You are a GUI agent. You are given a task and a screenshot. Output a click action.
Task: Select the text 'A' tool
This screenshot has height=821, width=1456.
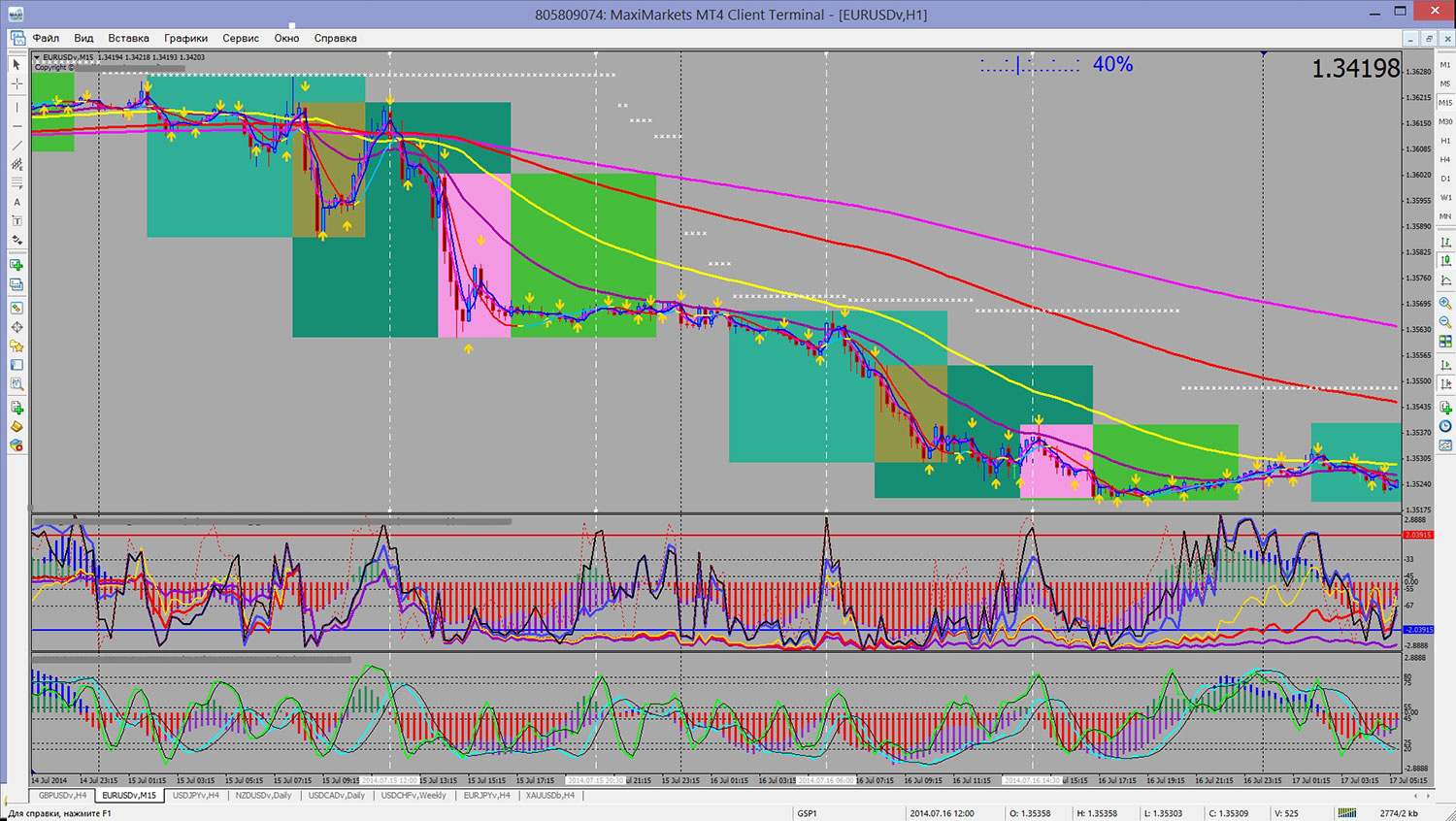17,202
